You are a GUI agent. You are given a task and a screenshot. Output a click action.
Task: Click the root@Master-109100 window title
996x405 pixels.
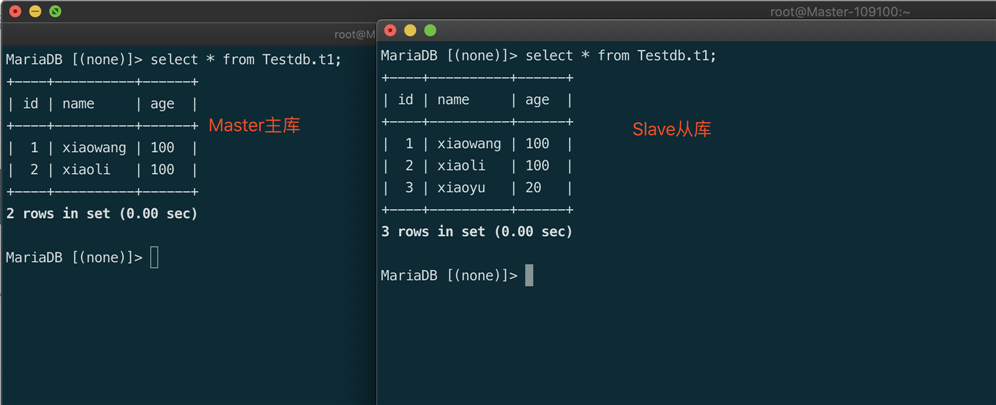click(x=840, y=11)
